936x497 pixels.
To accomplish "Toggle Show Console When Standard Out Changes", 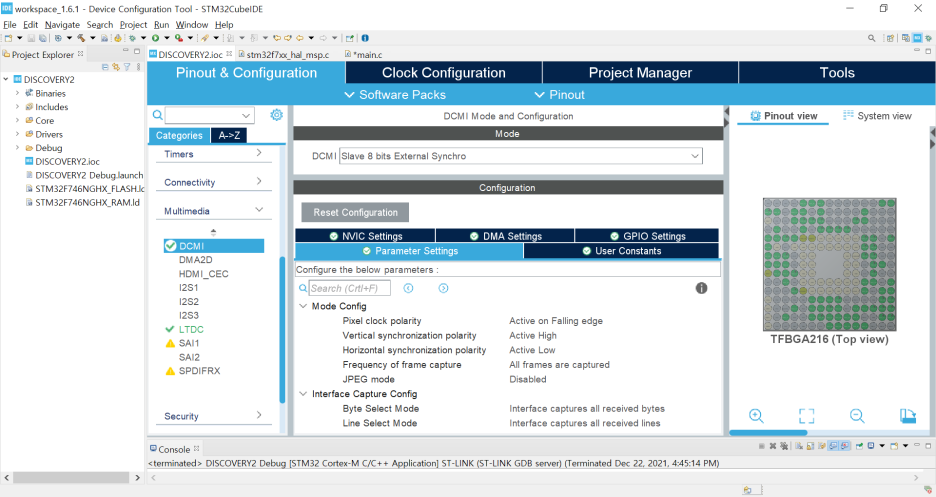I will (833, 446).
